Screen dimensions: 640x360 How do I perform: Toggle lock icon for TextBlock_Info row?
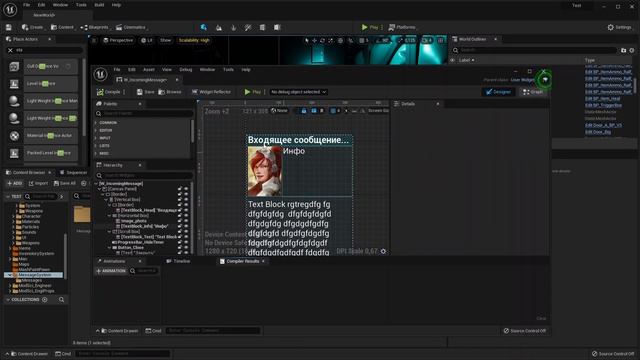(180, 226)
